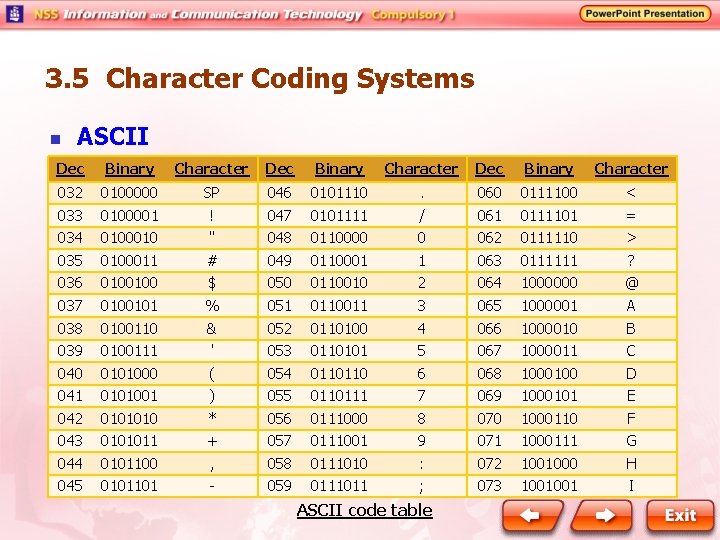Click the '&' character cell
The width and height of the screenshot is (720, 540).
[211, 329]
